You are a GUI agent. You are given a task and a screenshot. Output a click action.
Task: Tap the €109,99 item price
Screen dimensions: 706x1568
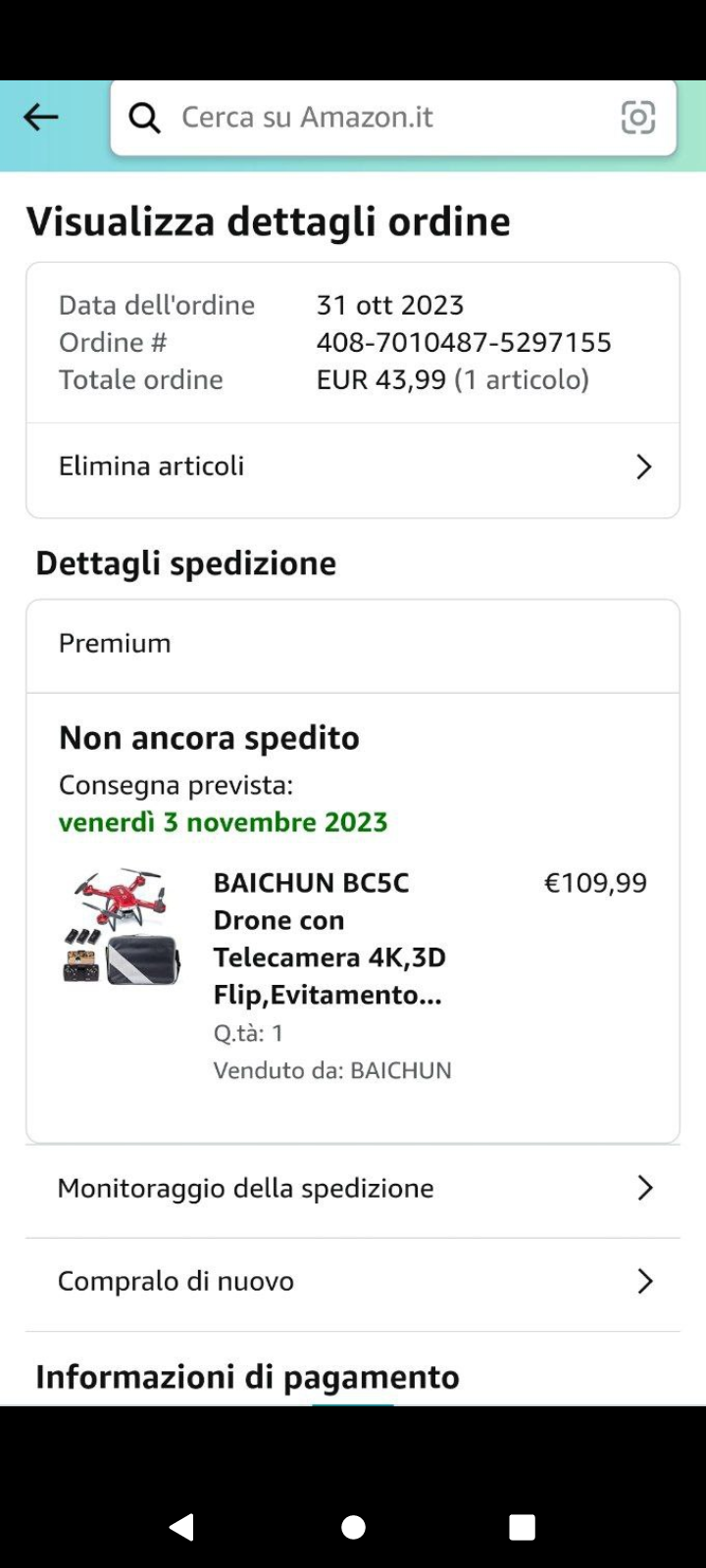[595, 883]
